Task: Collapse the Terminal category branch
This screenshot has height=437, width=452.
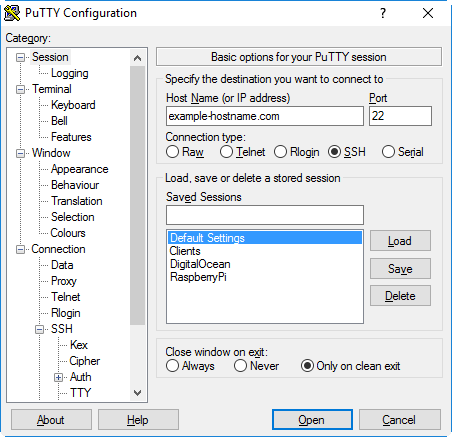Action: point(20,89)
